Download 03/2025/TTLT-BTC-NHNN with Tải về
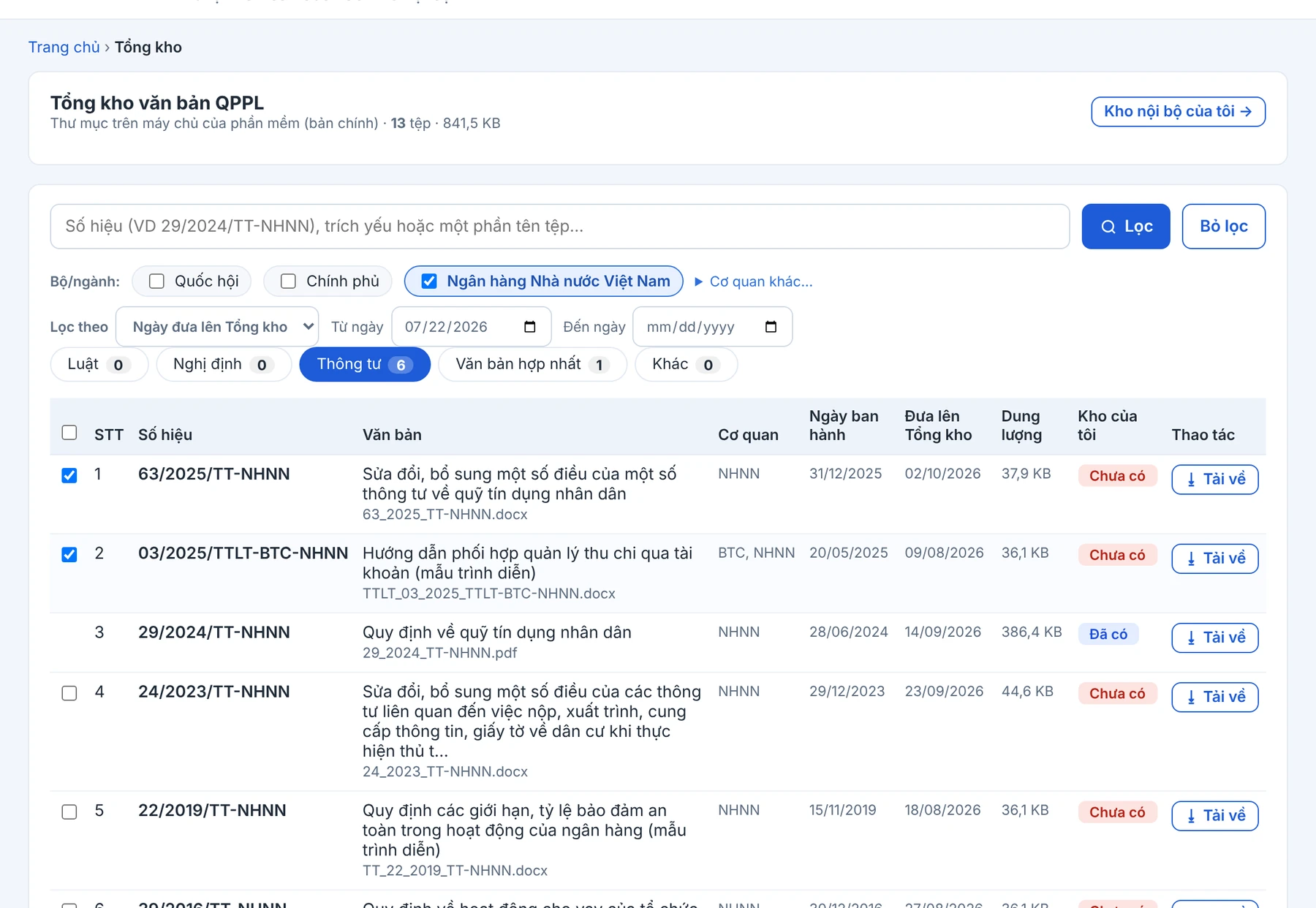The height and width of the screenshot is (908, 1316). click(x=1215, y=559)
